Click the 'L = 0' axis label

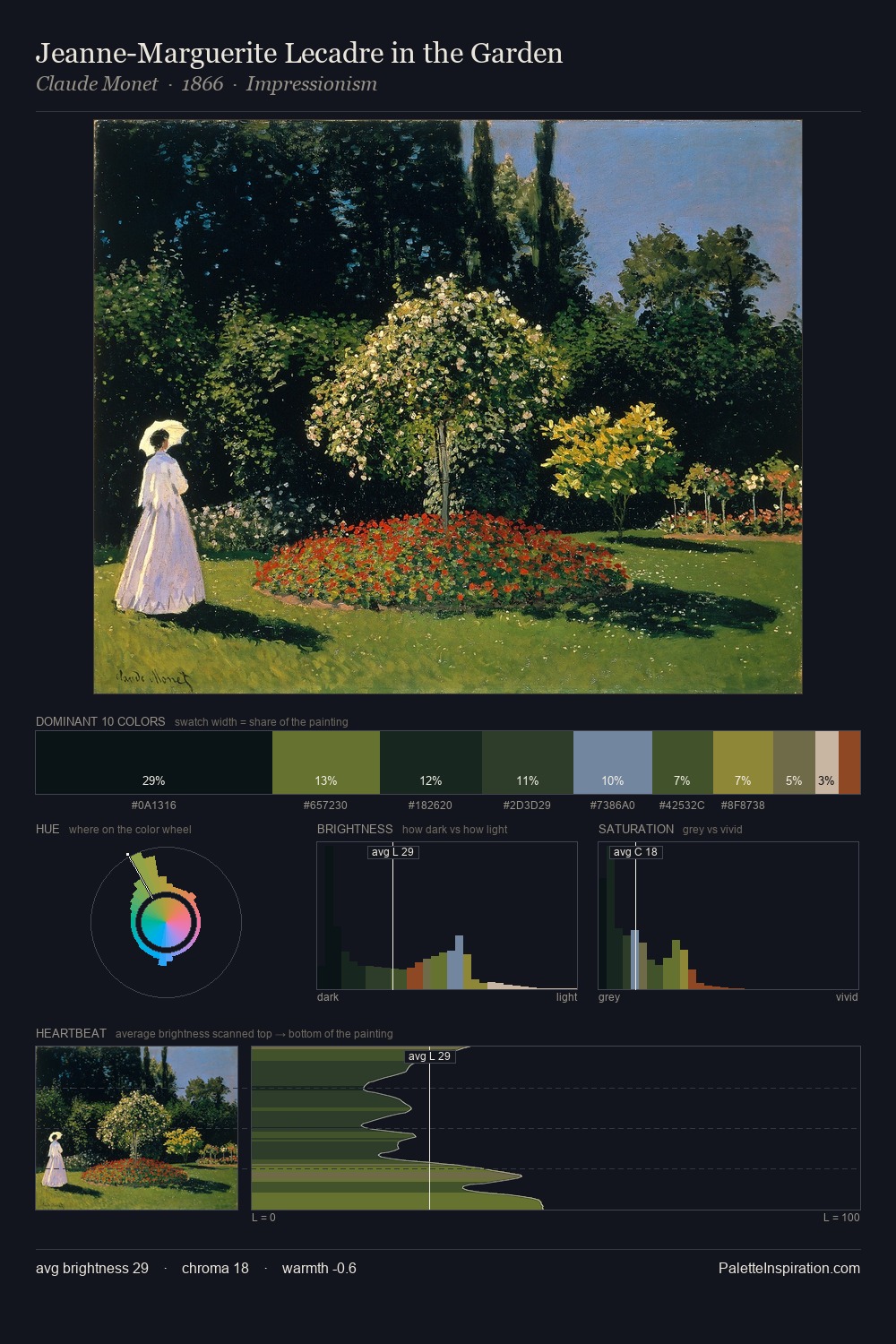point(263,1218)
